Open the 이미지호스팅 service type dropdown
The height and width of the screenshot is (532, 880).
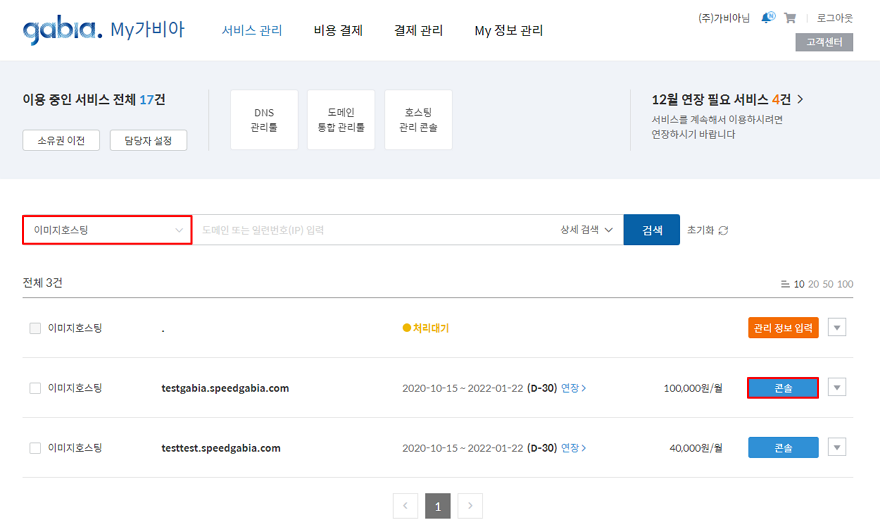[x=107, y=230]
